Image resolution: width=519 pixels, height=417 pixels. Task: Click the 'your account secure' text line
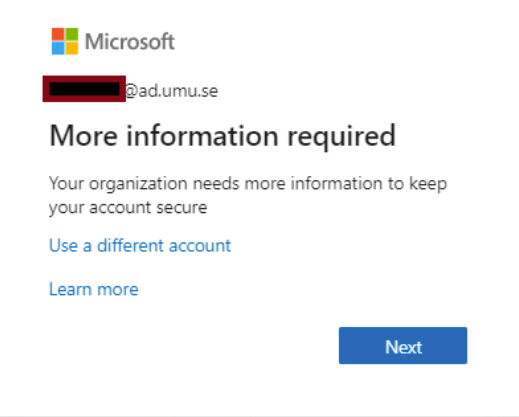(128, 208)
